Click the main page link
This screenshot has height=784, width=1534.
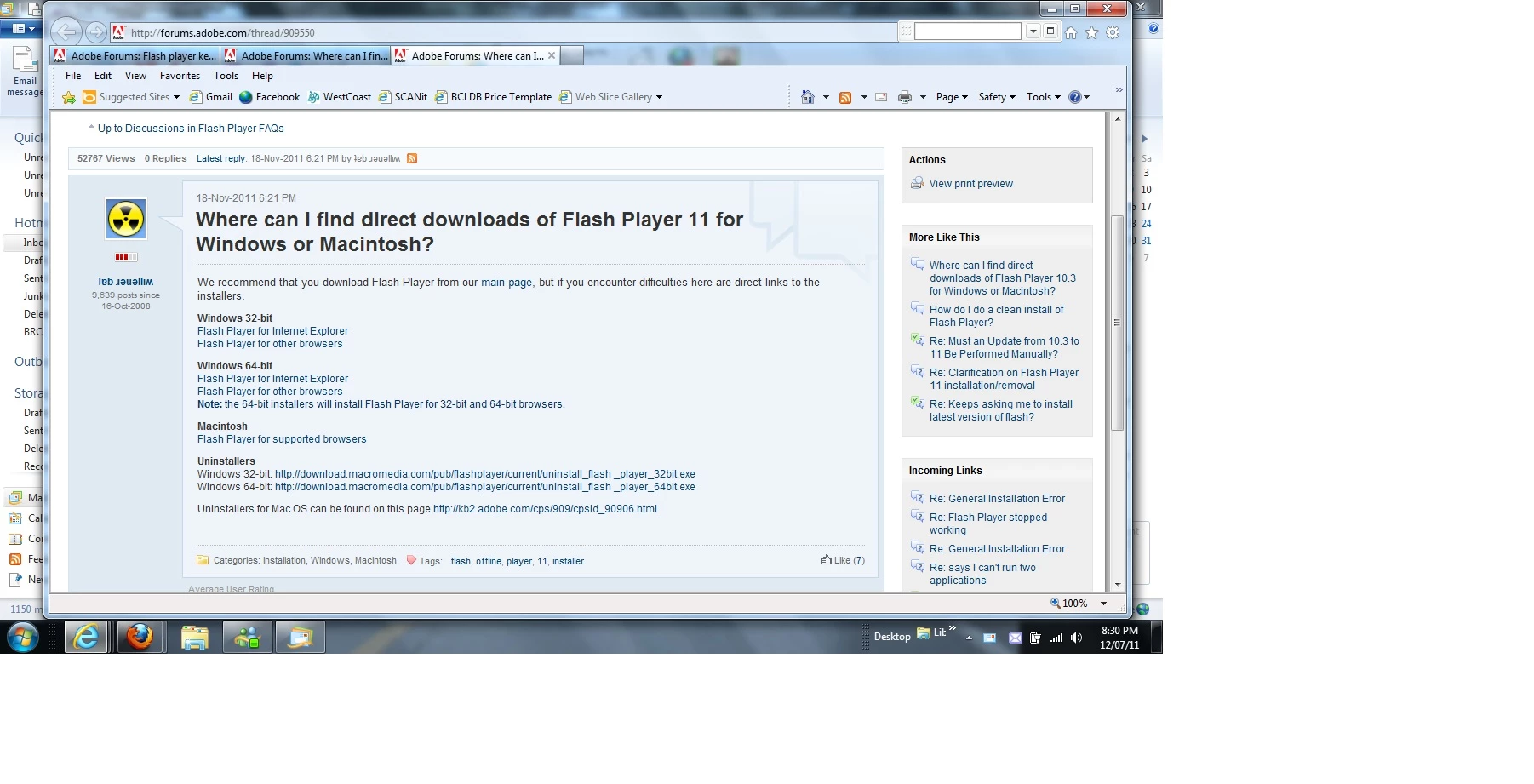click(x=507, y=283)
